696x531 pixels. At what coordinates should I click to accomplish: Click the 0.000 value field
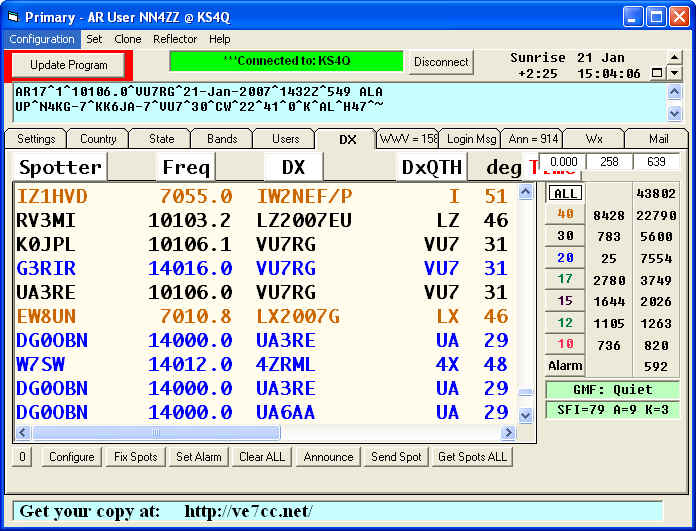563,162
